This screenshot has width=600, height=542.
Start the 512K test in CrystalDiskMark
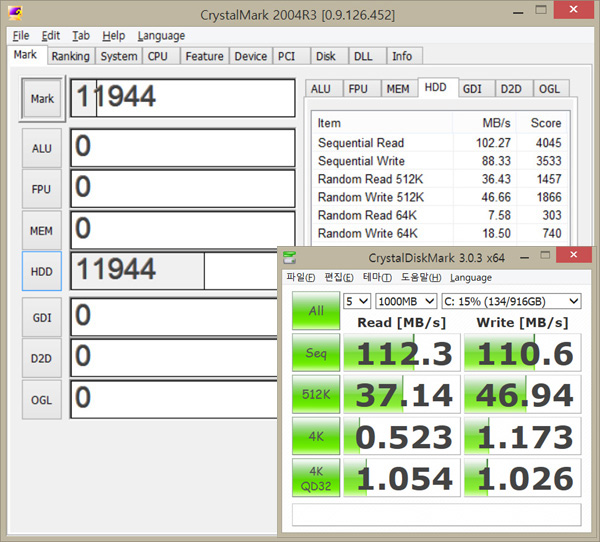click(316, 394)
